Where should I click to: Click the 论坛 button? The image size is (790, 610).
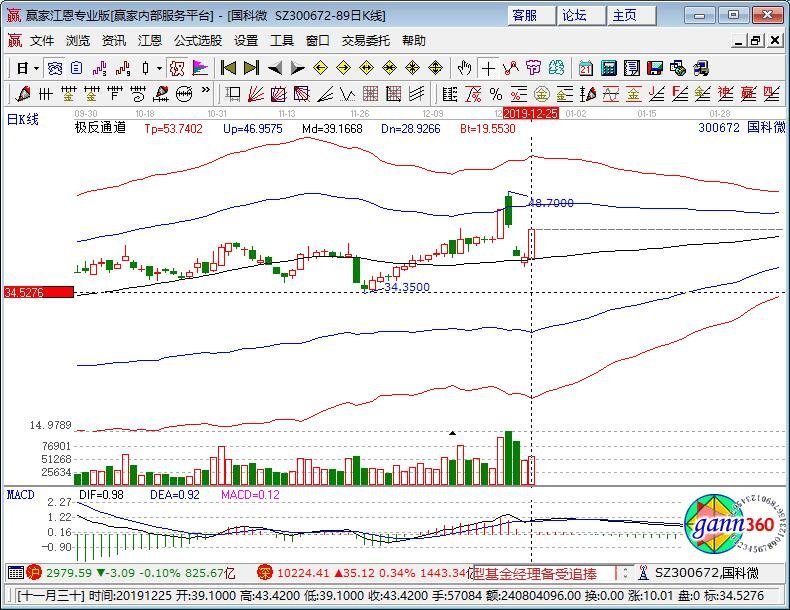coord(581,16)
